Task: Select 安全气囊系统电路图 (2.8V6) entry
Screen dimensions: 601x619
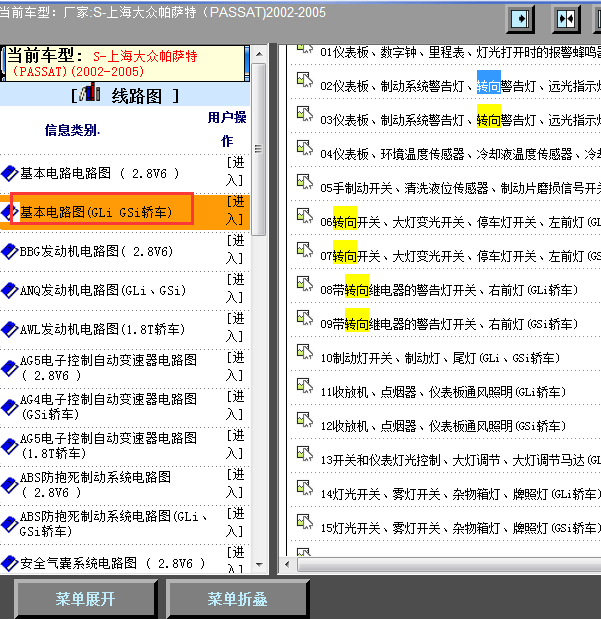Action: click(x=113, y=563)
